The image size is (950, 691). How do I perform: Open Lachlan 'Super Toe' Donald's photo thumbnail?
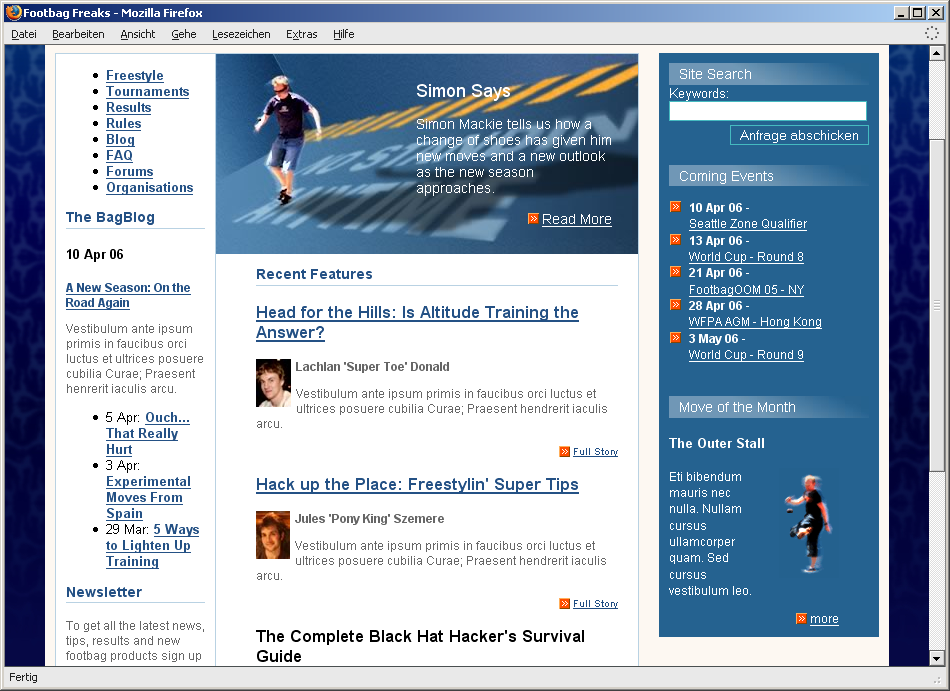point(273,383)
